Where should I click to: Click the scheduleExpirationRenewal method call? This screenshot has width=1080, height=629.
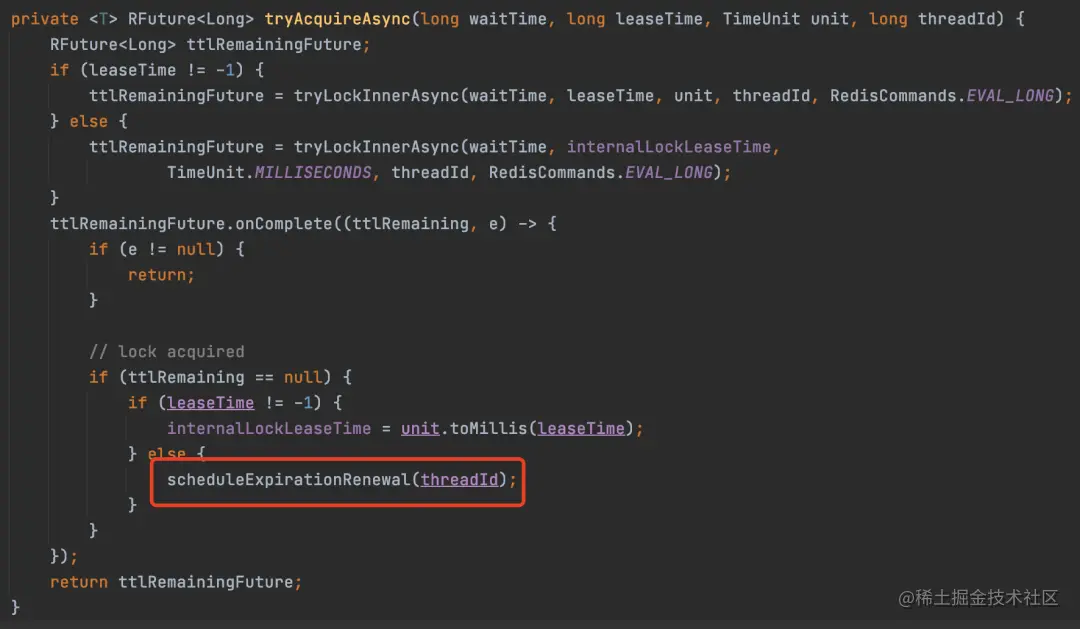point(289,480)
